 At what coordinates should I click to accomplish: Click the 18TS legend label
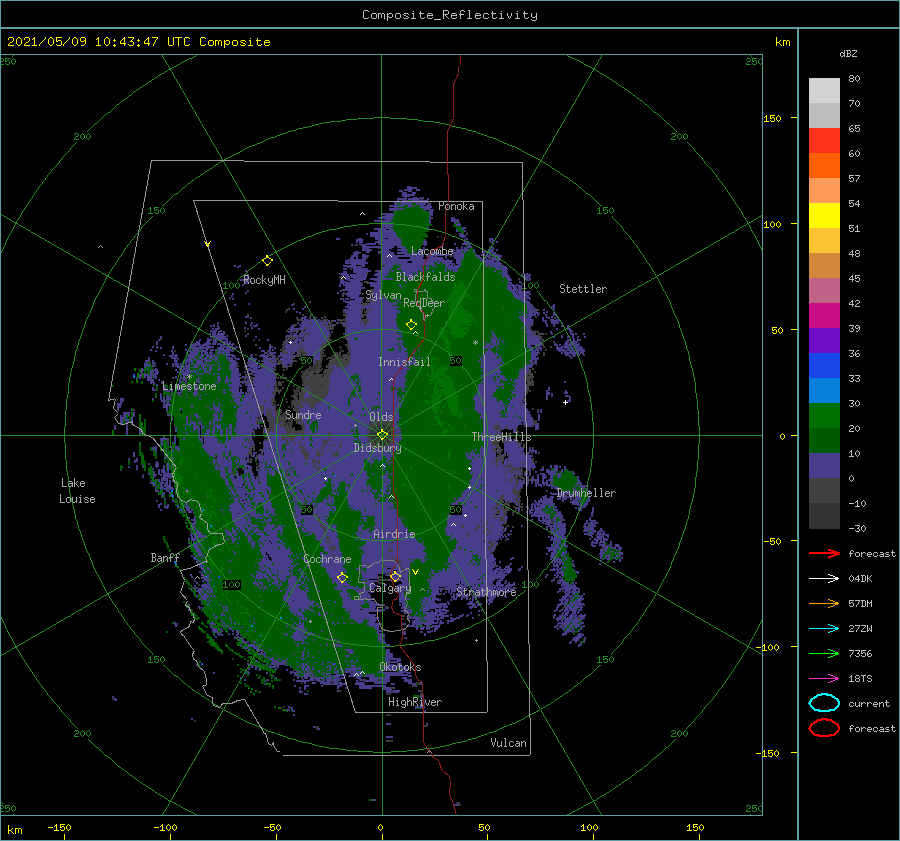click(x=860, y=679)
